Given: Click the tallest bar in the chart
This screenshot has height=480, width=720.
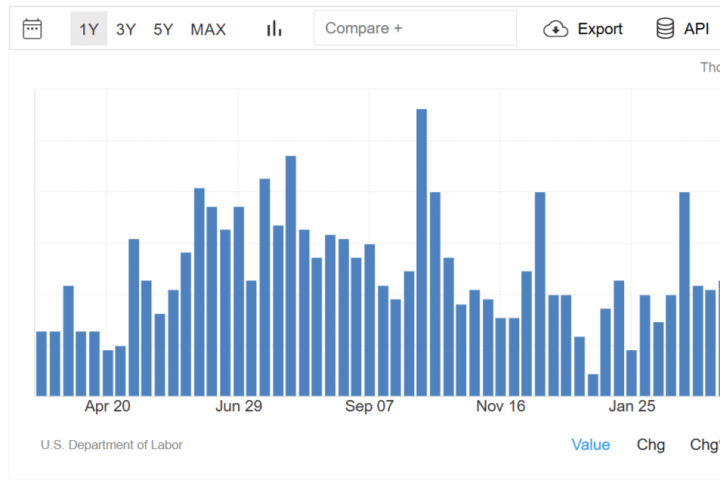Looking at the screenshot, I should coord(421,252).
